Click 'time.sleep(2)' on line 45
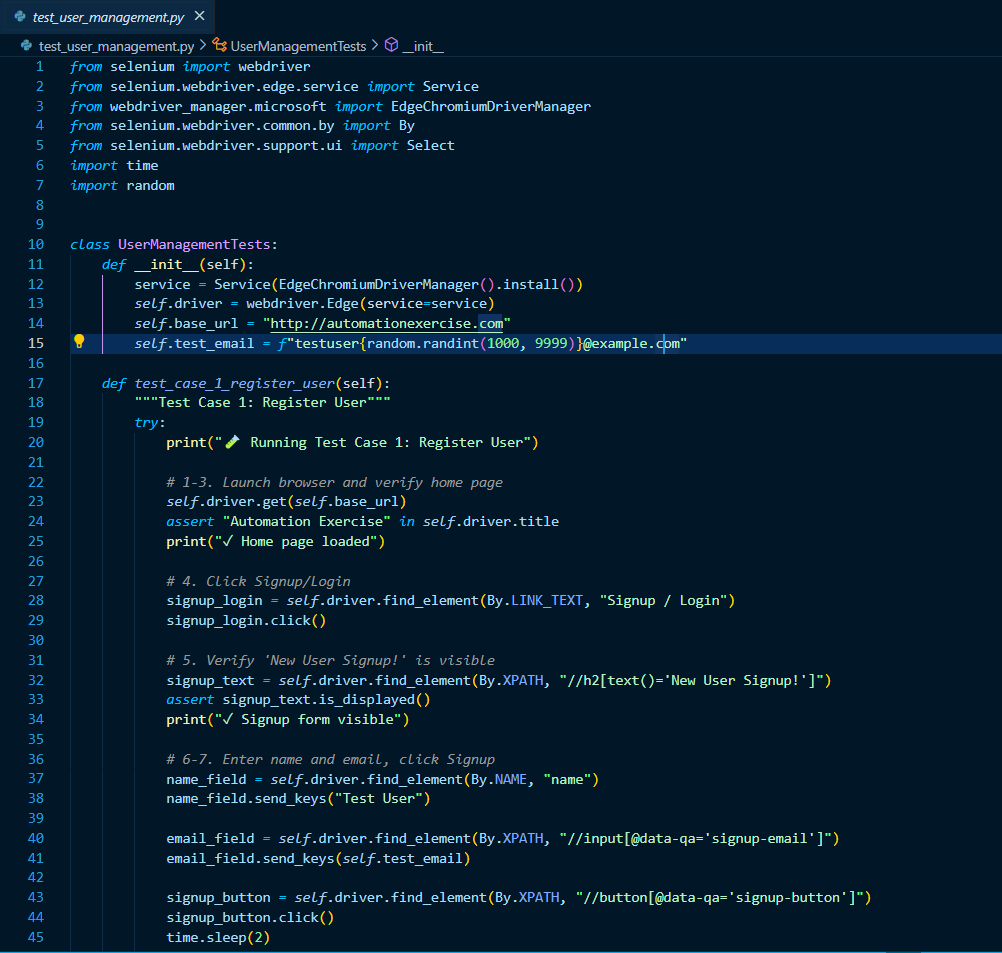Viewport: 1002px width, 953px height. tap(218, 937)
